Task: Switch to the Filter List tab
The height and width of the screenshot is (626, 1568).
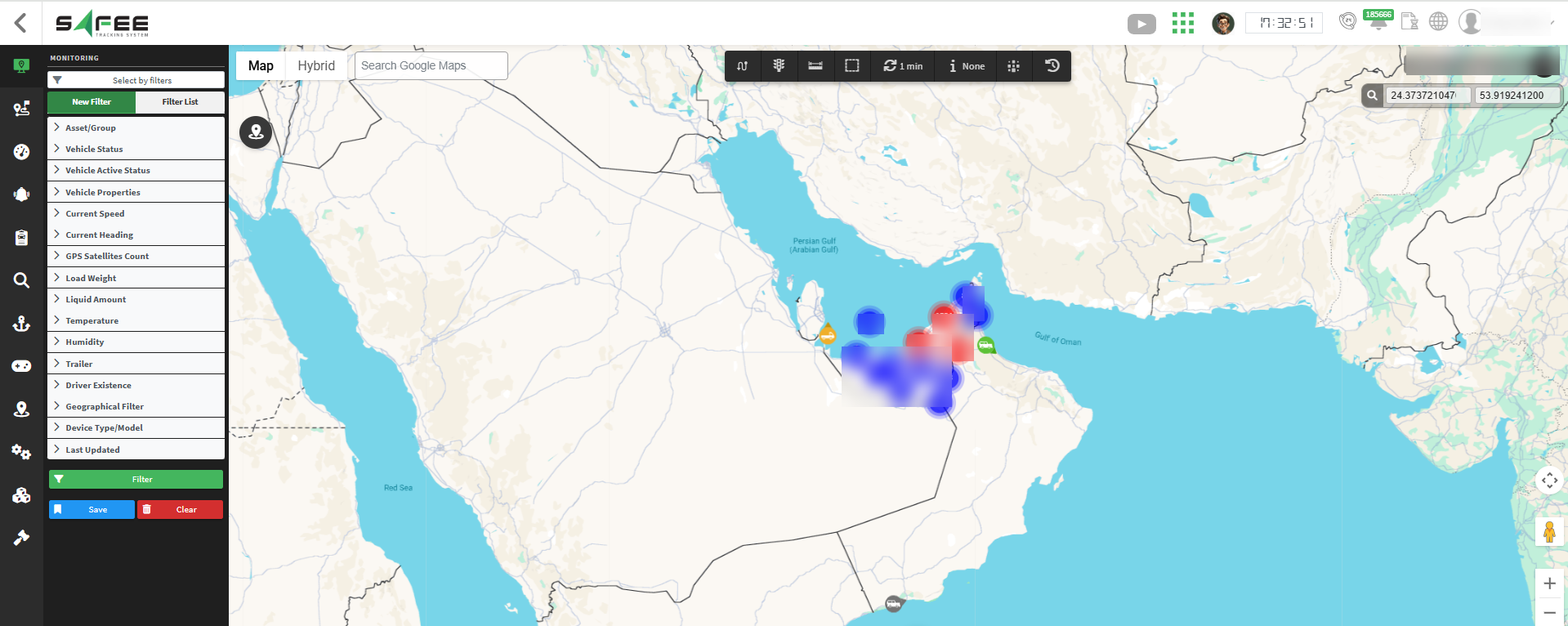Action: [180, 102]
